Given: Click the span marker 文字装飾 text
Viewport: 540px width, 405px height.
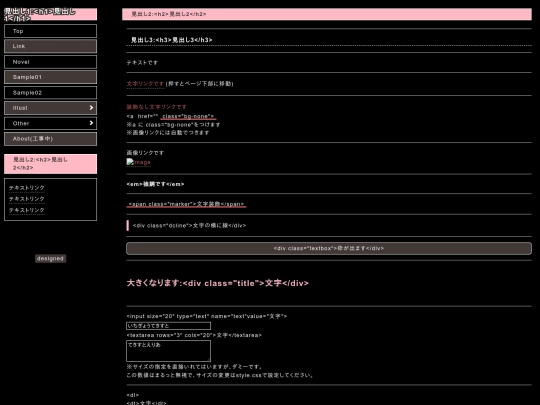Looking at the screenshot, I should (186, 204).
